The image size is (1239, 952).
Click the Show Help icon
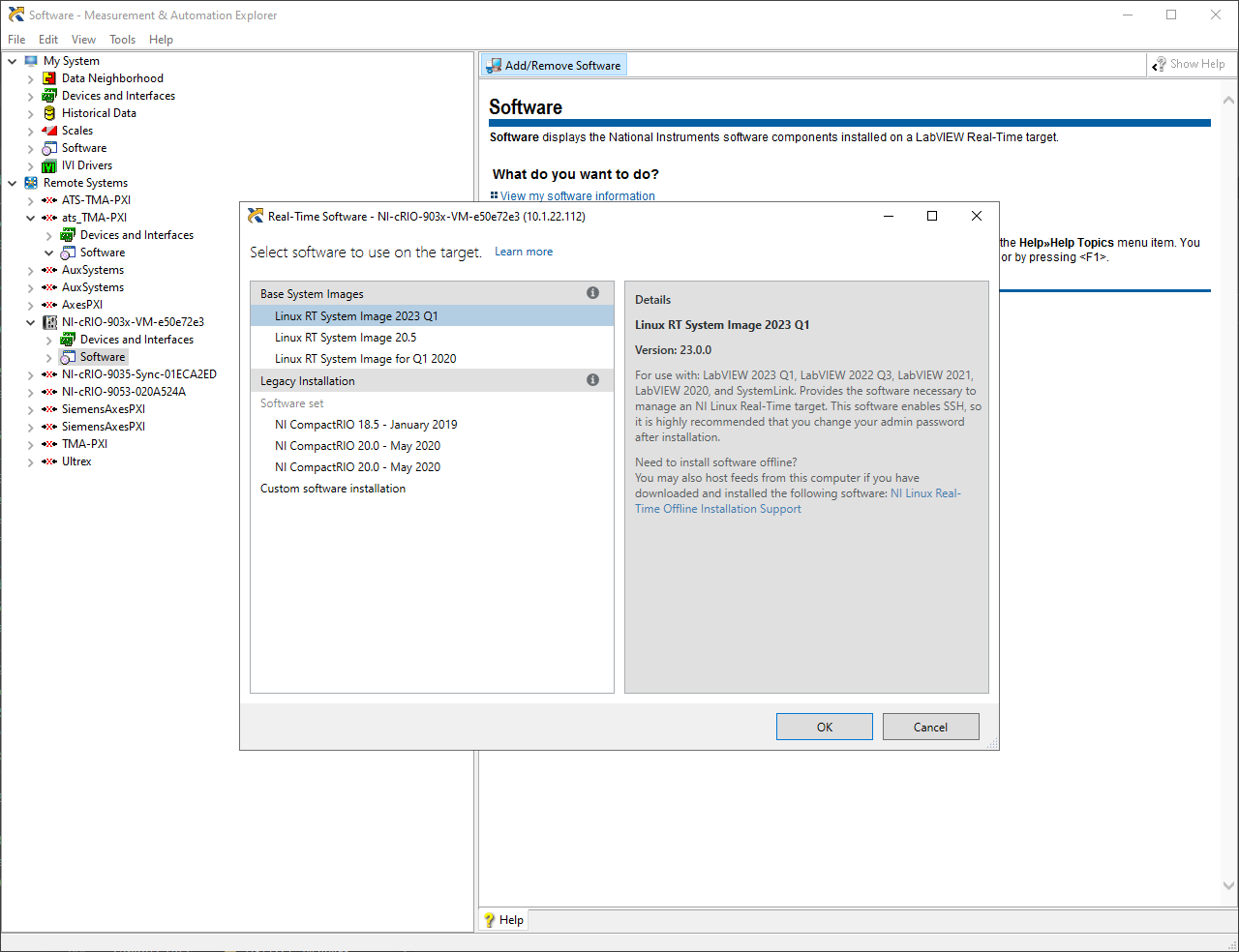point(1159,64)
